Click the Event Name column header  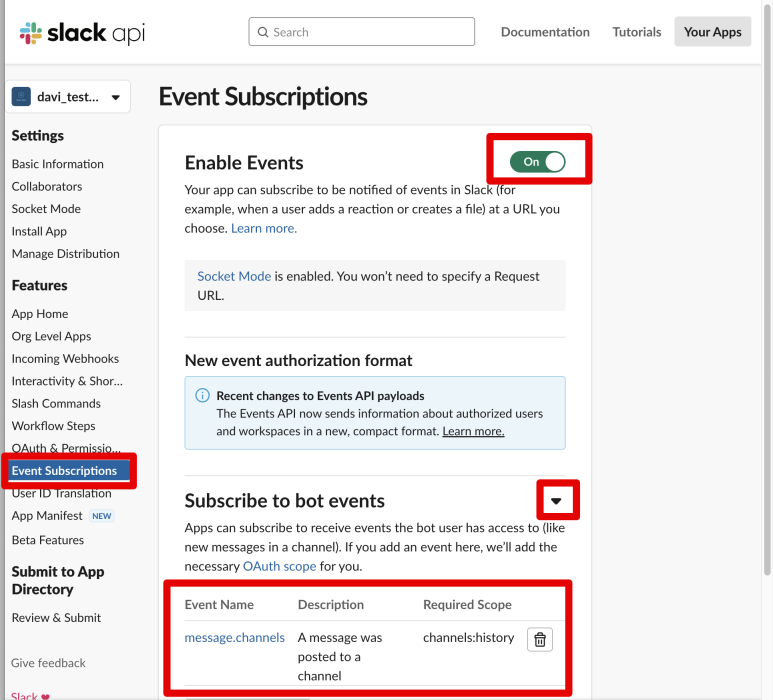[219, 605]
